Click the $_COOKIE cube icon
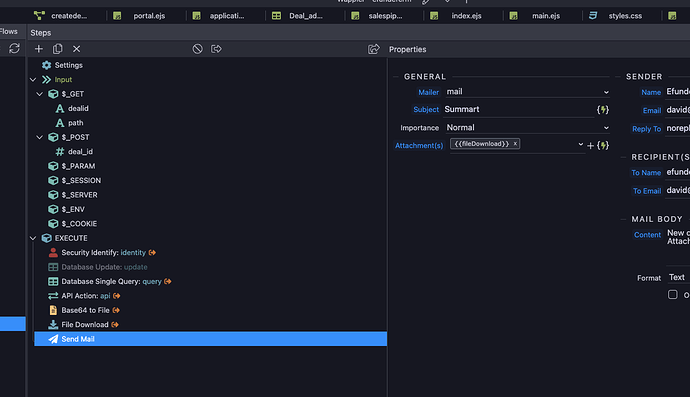This screenshot has width=690, height=397. [53, 224]
